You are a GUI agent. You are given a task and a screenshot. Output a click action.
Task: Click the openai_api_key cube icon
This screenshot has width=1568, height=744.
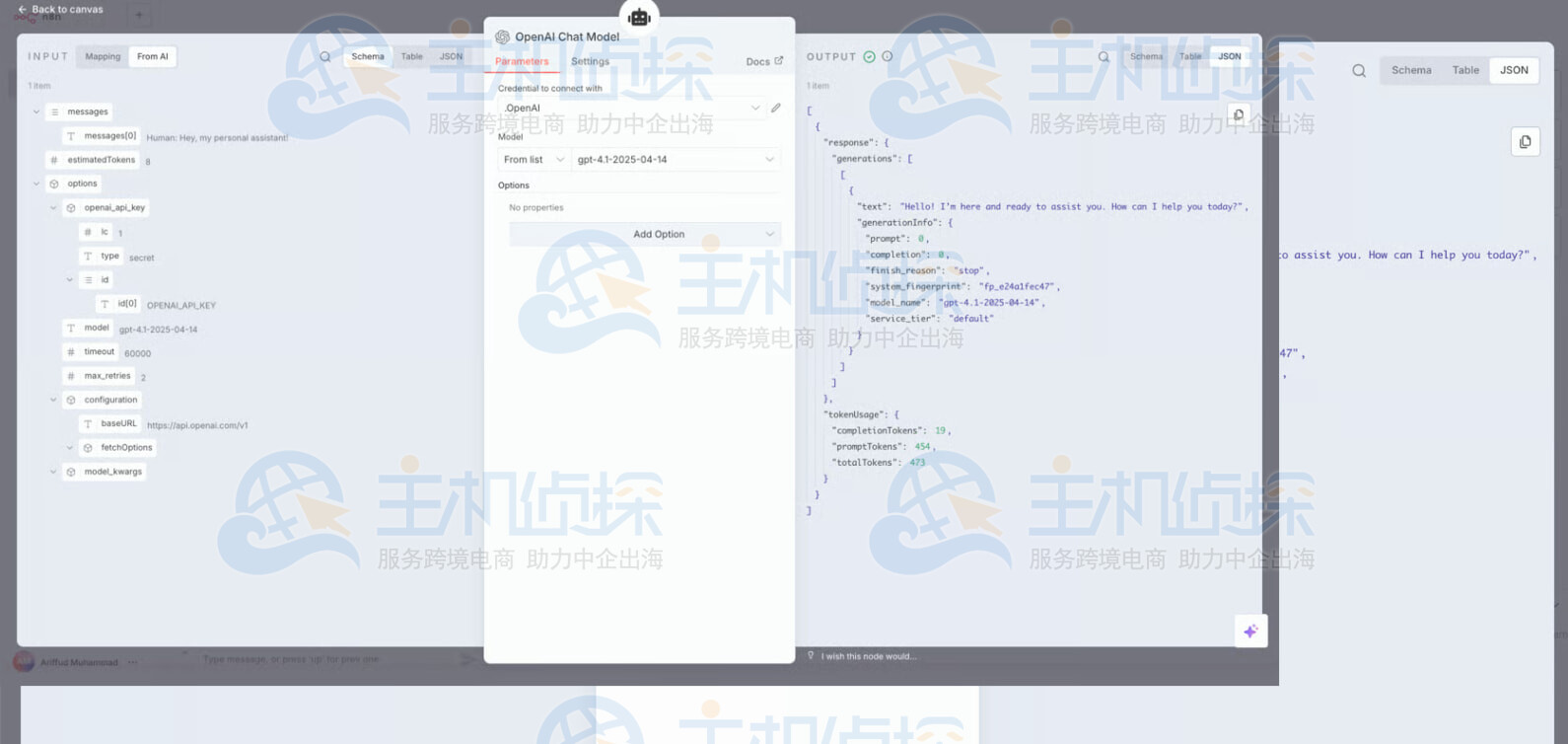tap(71, 208)
